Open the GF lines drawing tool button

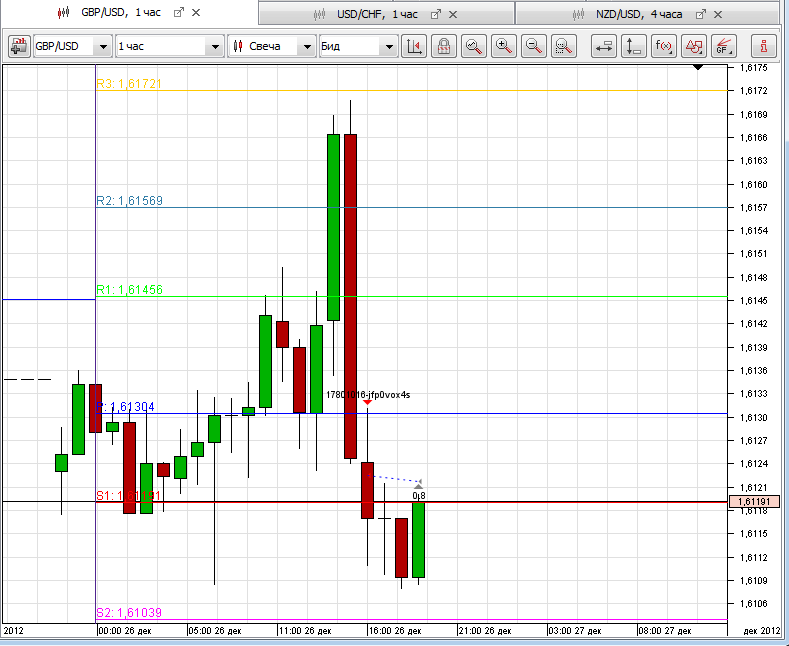724,46
